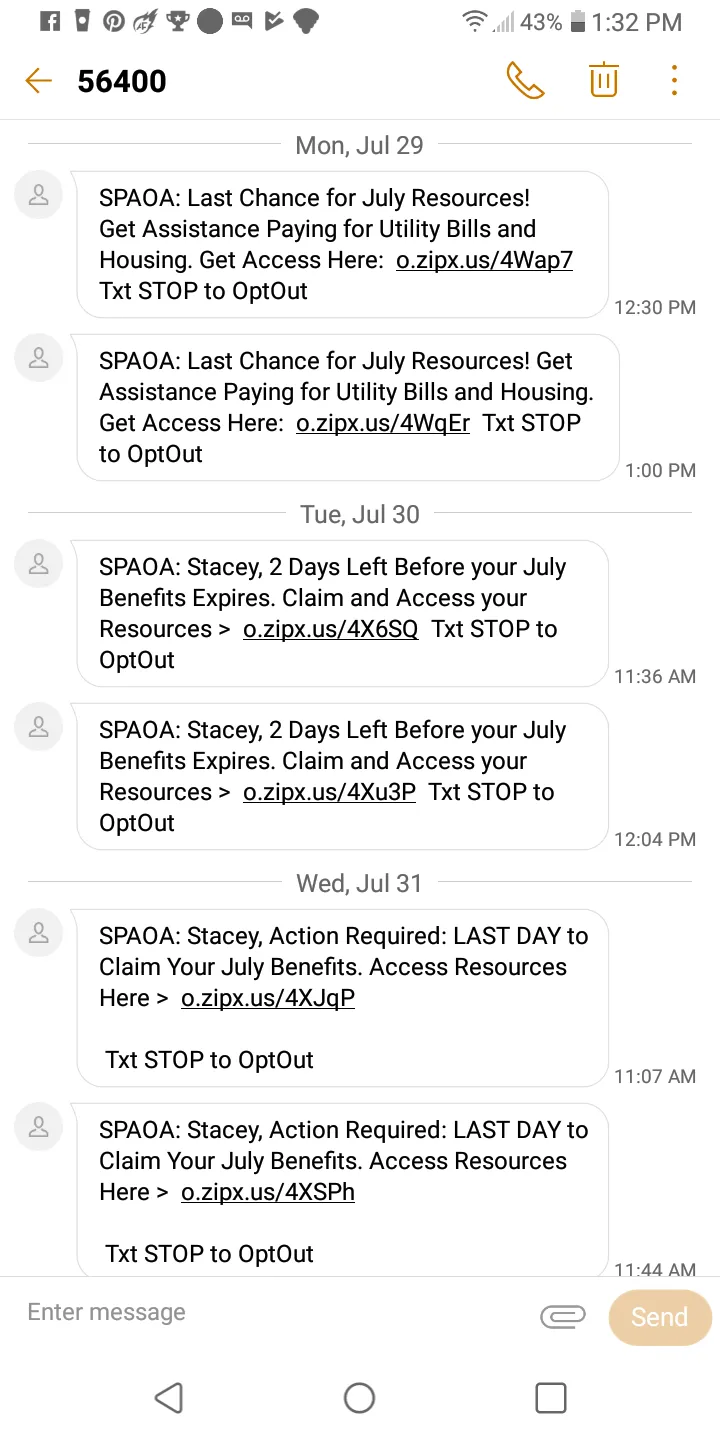The width and height of the screenshot is (720, 1440).
Task: Tap the battery indicator in status bar
Action: click(x=577, y=22)
